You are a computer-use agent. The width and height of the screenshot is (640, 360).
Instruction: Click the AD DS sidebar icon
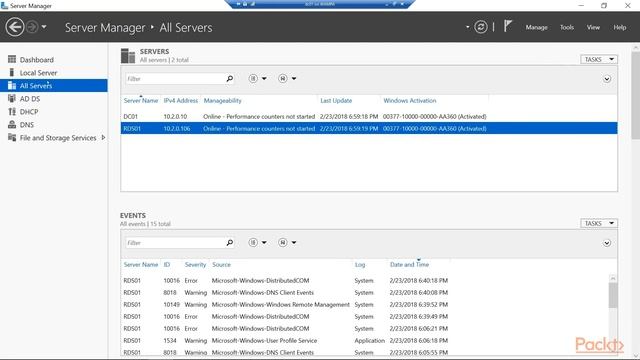click(12, 98)
